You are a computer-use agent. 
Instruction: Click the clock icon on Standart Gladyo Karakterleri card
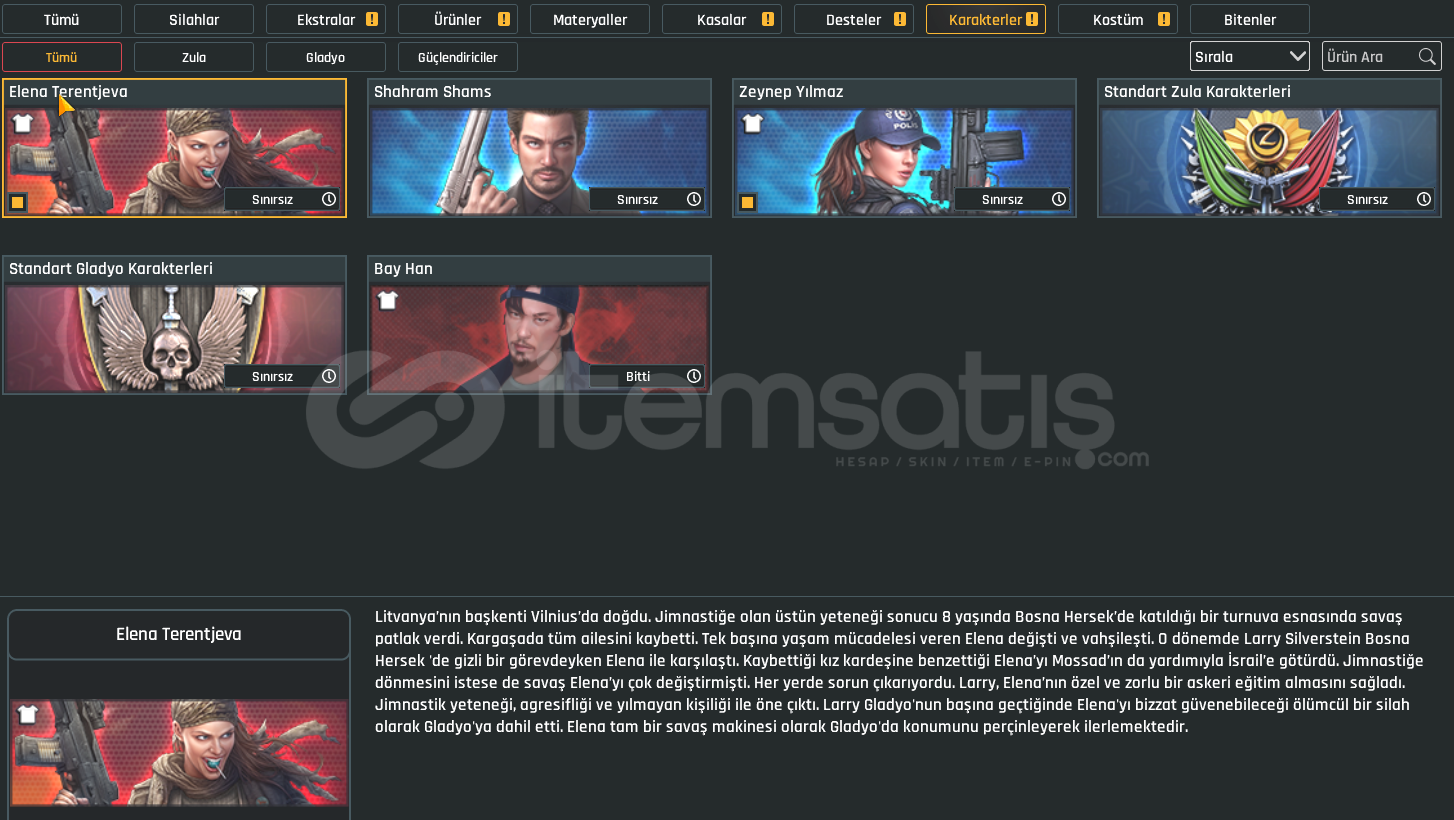coord(329,376)
